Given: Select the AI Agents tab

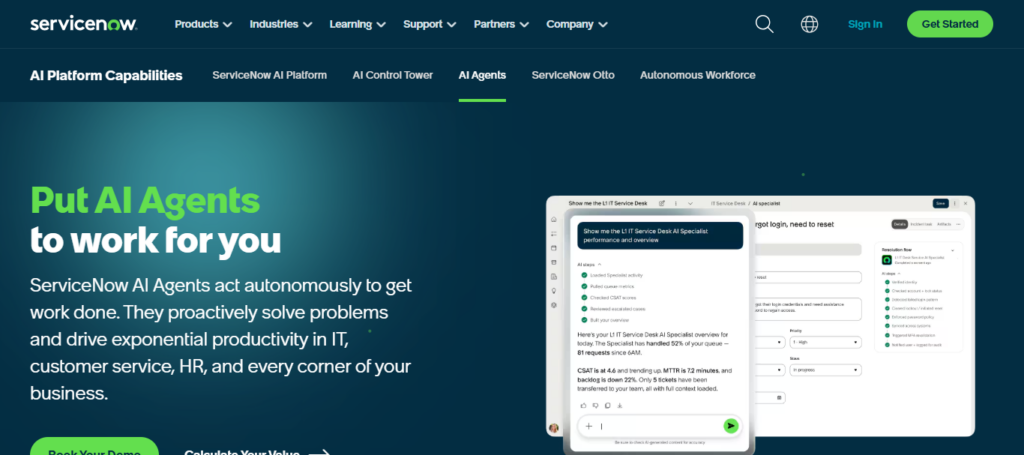Looking at the screenshot, I should pyautogui.click(x=482, y=75).
